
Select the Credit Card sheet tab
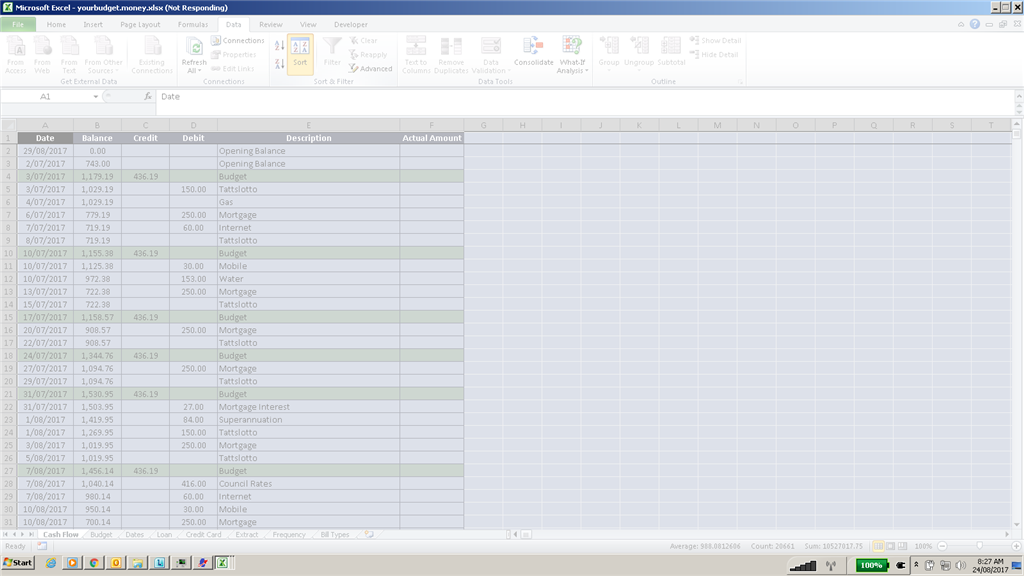[203, 535]
